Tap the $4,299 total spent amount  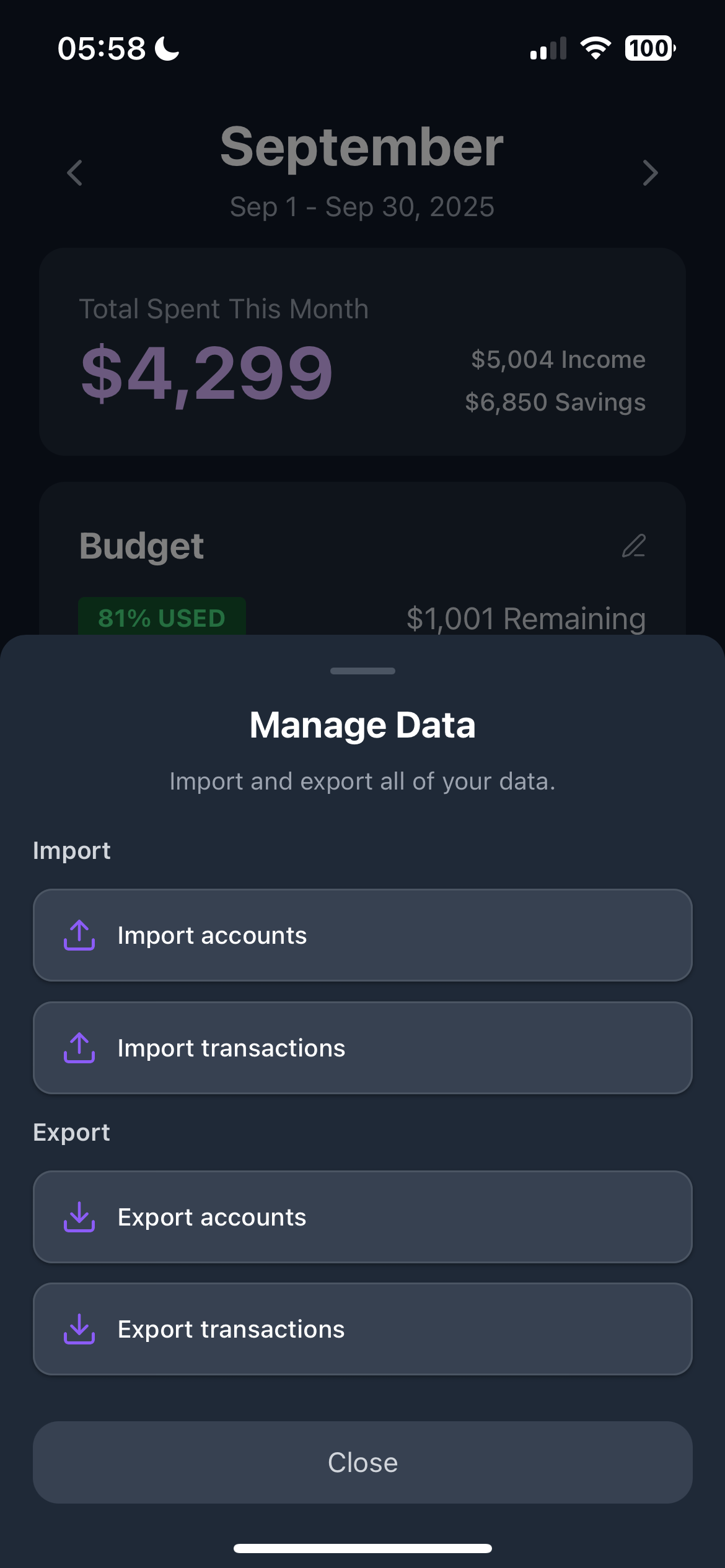tap(207, 373)
